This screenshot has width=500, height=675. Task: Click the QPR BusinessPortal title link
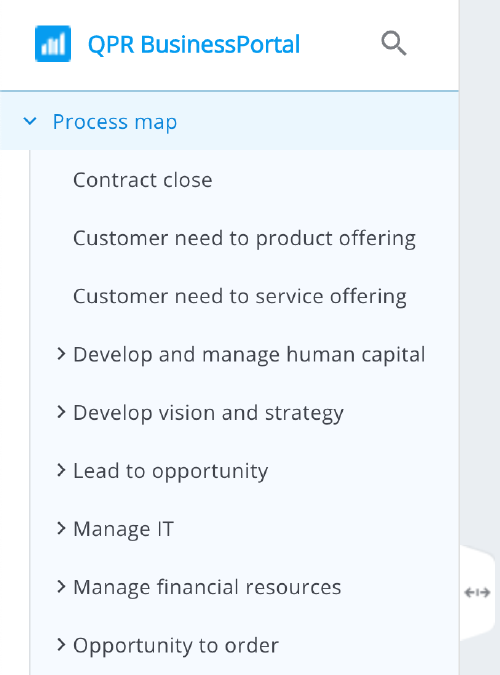[194, 44]
